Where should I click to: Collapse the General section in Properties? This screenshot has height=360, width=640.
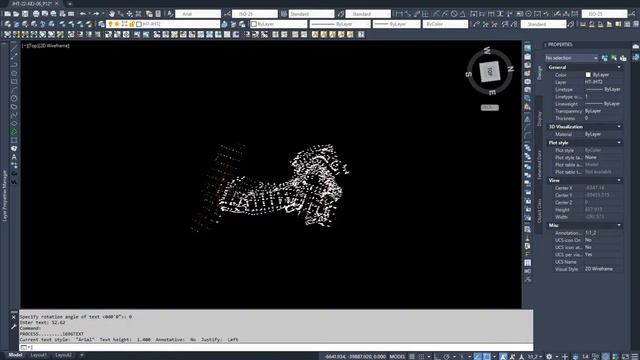tap(619, 67)
